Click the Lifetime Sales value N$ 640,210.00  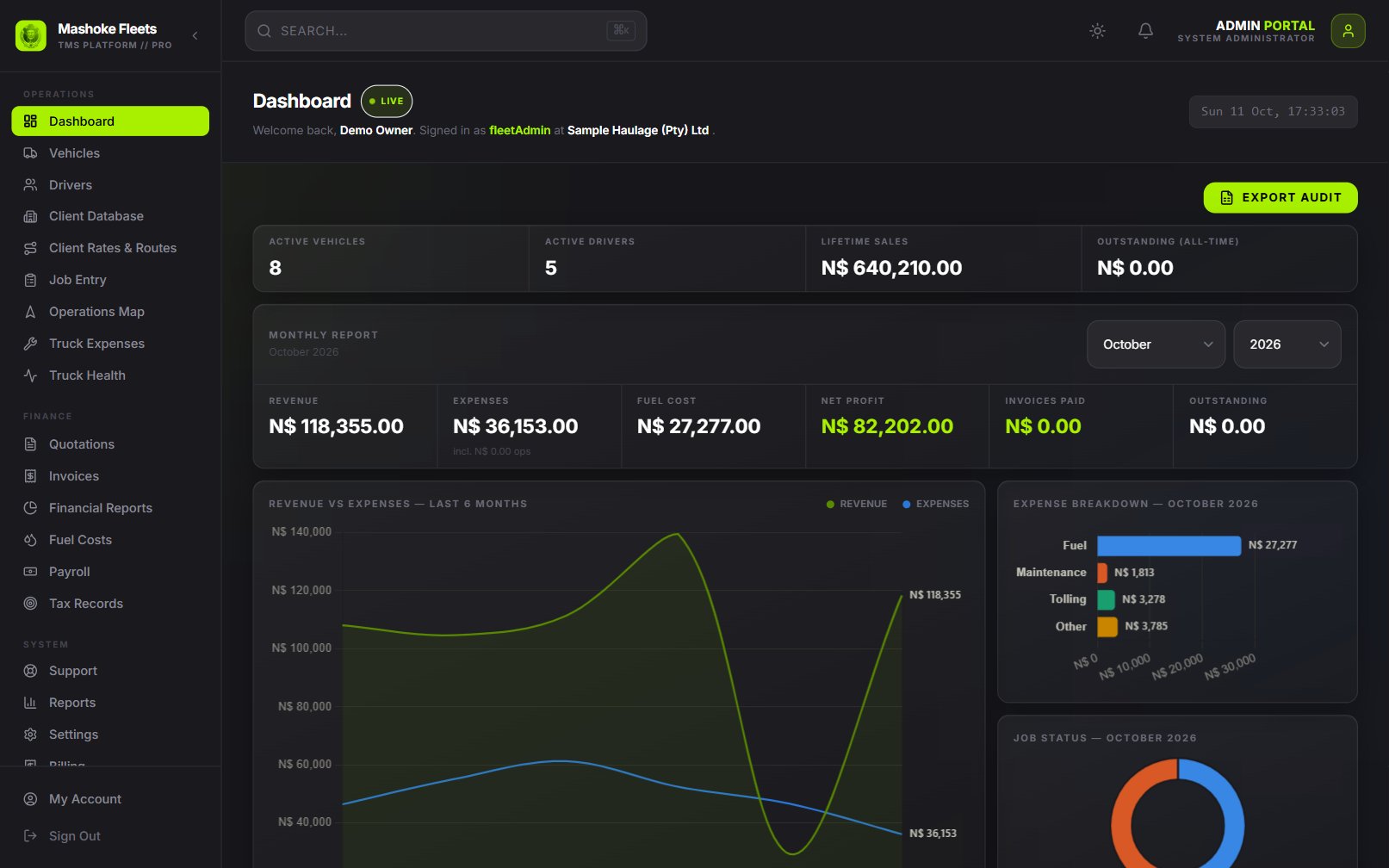pos(891,268)
